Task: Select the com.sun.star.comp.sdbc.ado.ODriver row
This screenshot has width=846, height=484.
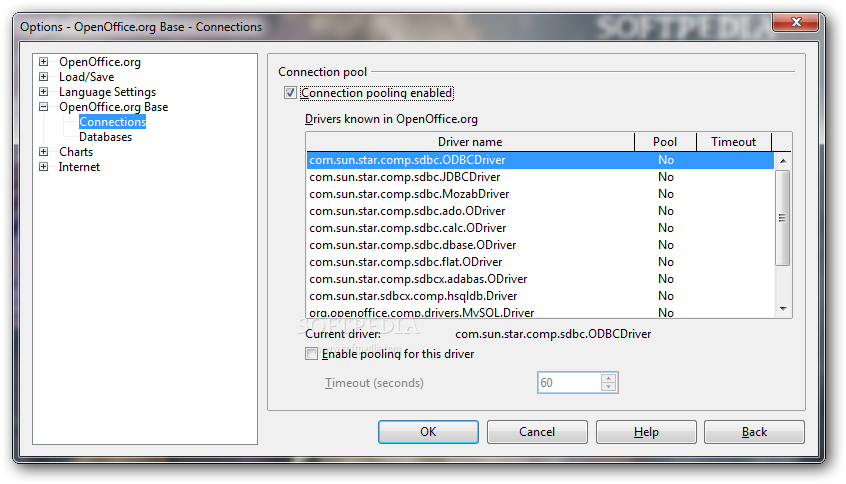Action: tap(540, 211)
